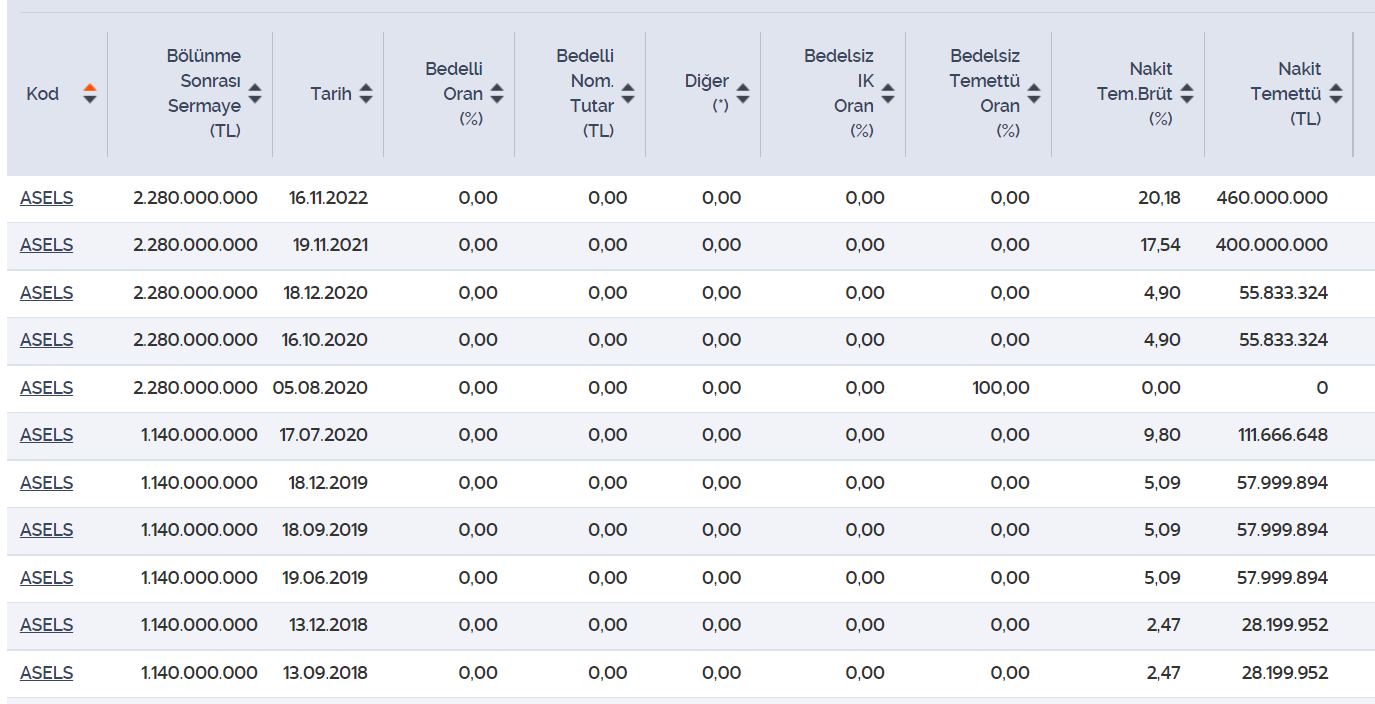Select the date cell 18.09.2019
The height and width of the screenshot is (704, 1375).
(325, 530)
